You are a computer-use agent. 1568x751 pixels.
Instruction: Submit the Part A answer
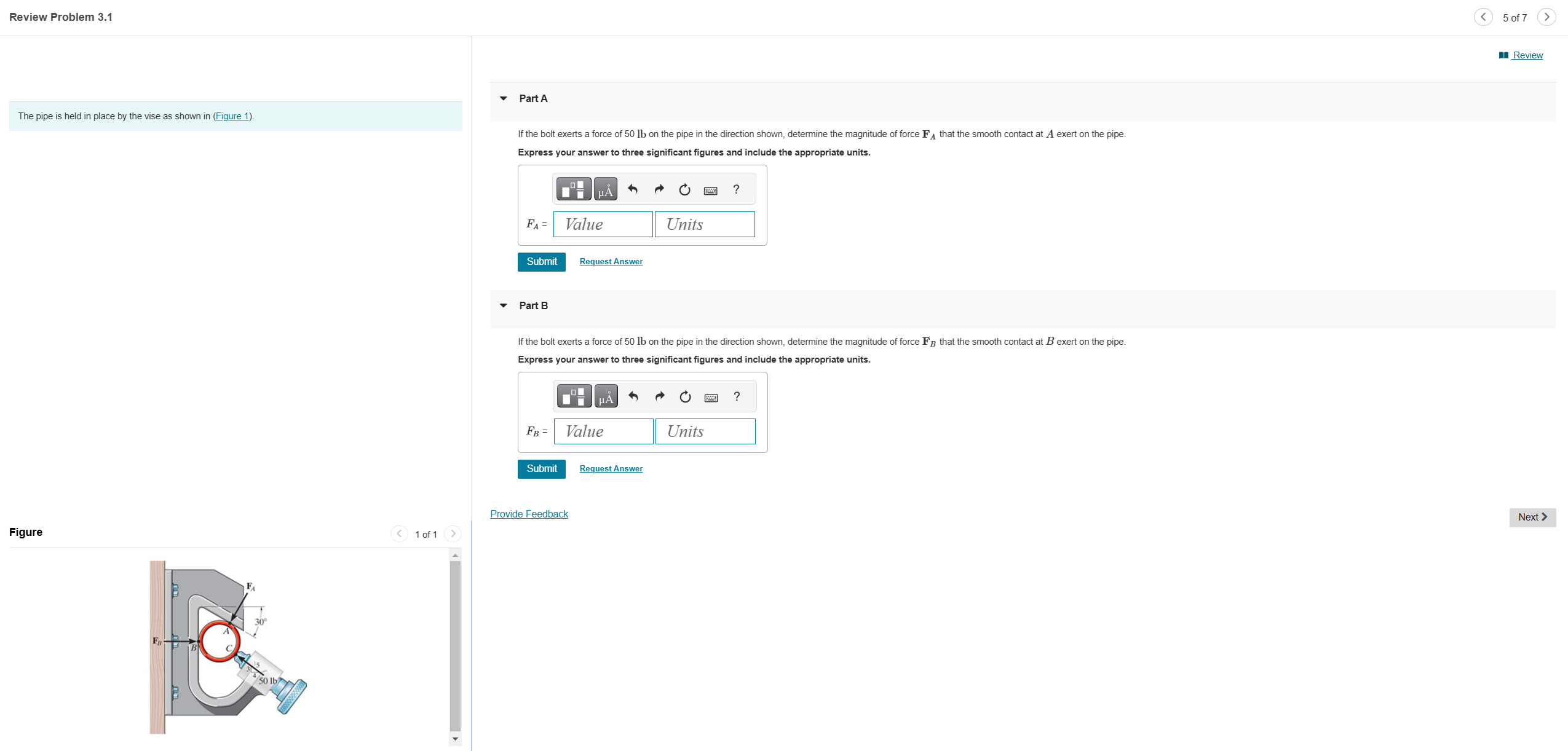541,262
